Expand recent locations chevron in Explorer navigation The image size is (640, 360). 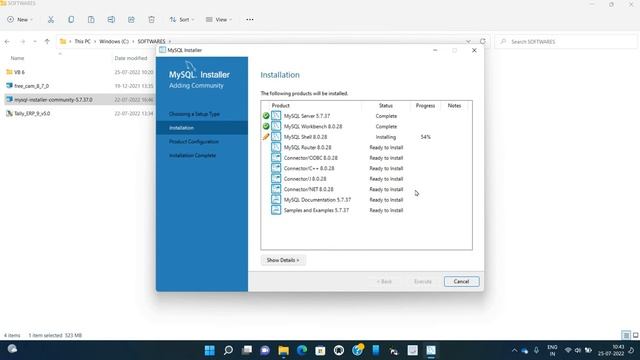tap(35, 42)
